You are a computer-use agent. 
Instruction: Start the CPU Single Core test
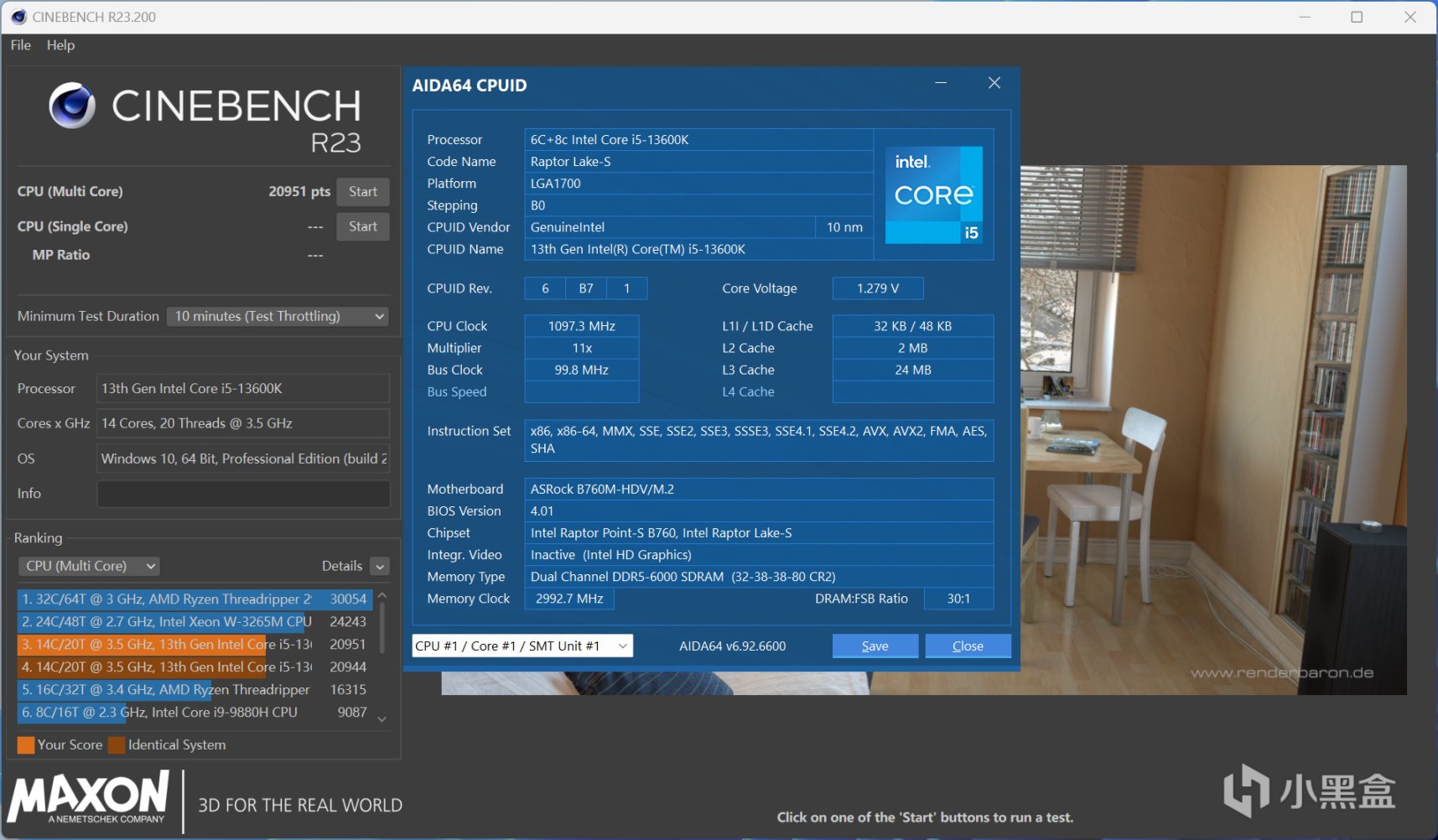(363, 226)
